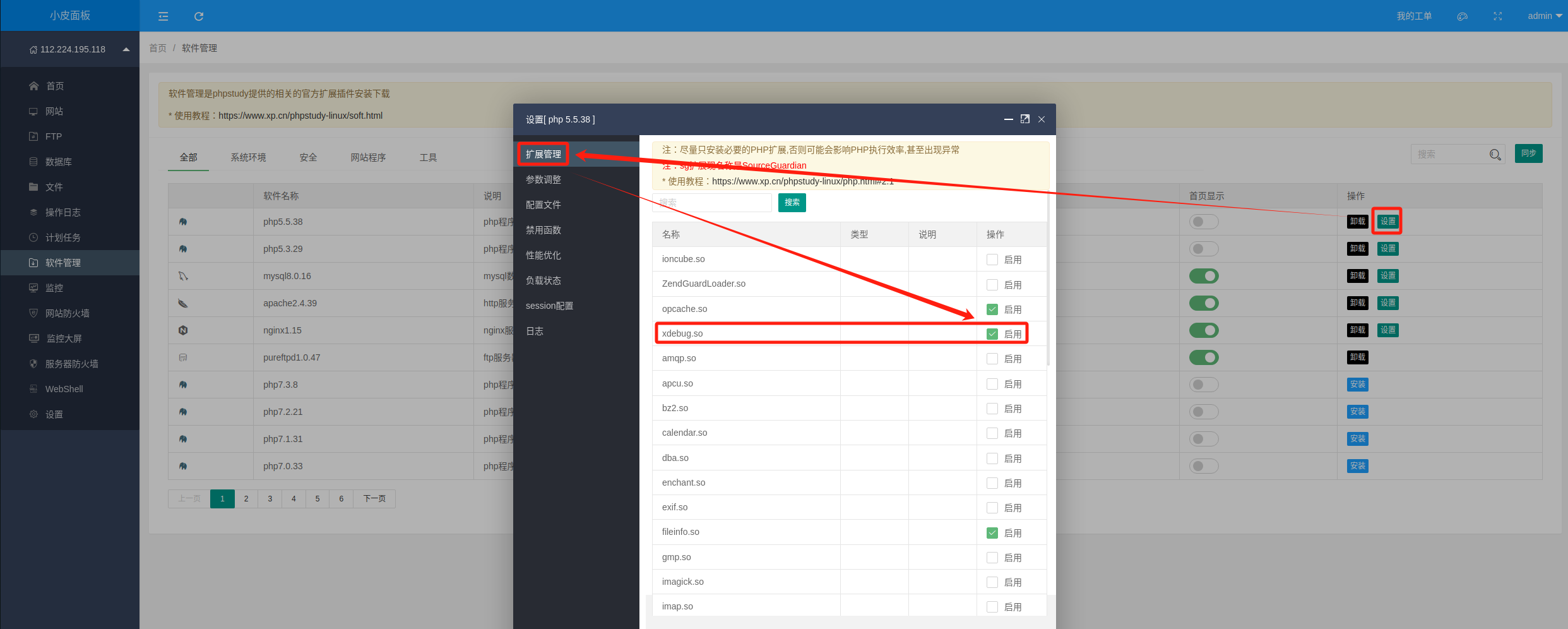Open the admin user dropdown
1568x629 pixels.
tap(1544, 16)
